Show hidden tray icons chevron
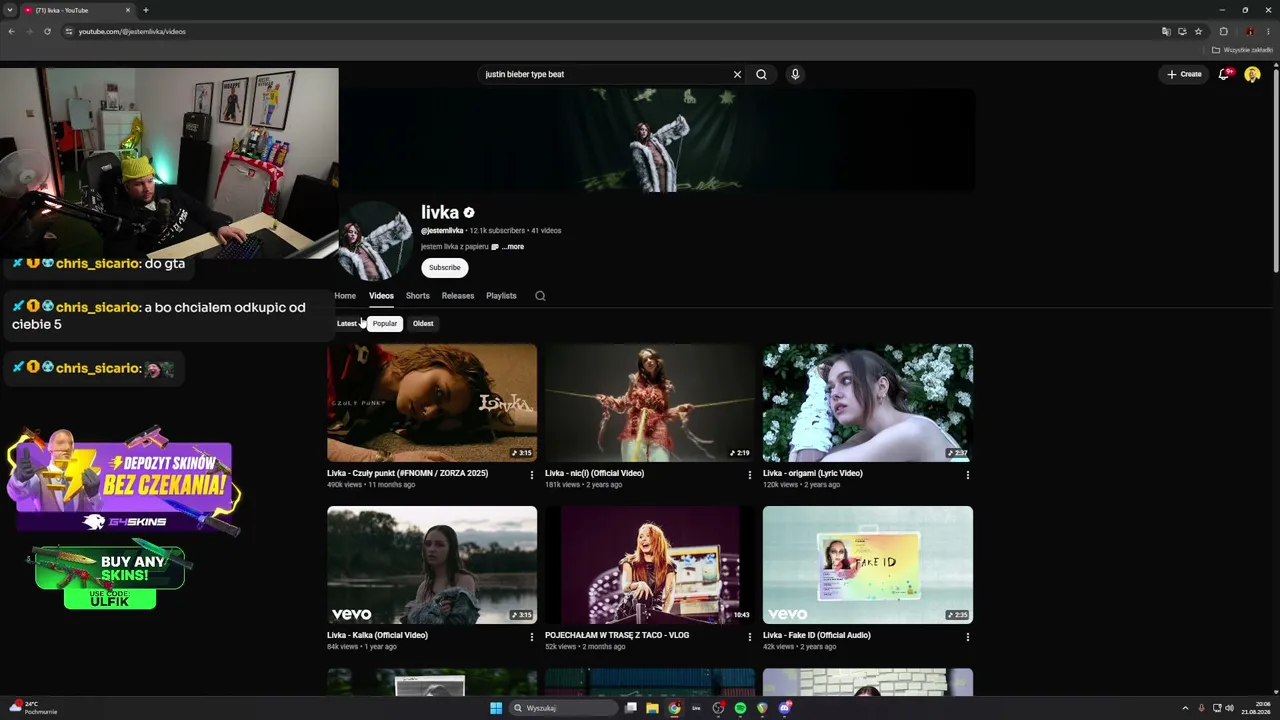 (1185, 708)
